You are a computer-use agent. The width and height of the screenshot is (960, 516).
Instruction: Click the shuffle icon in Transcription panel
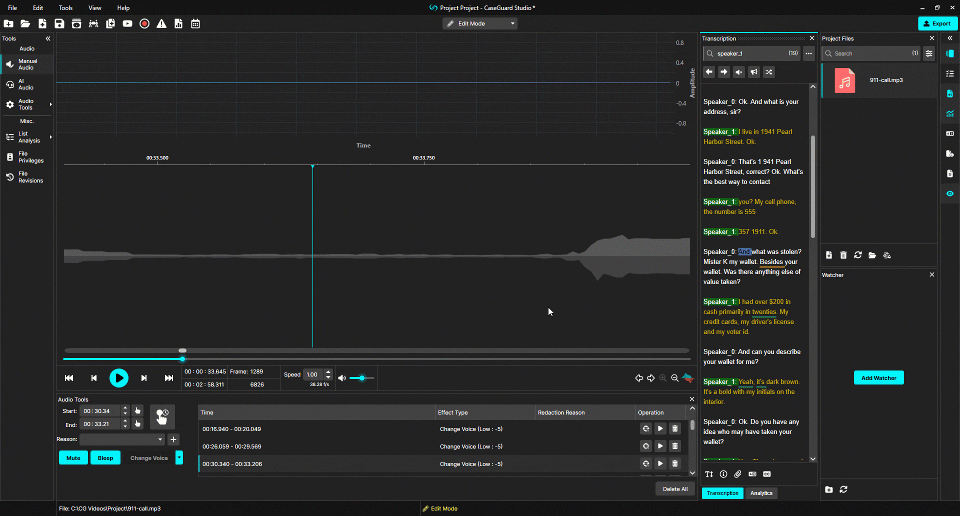769,72
